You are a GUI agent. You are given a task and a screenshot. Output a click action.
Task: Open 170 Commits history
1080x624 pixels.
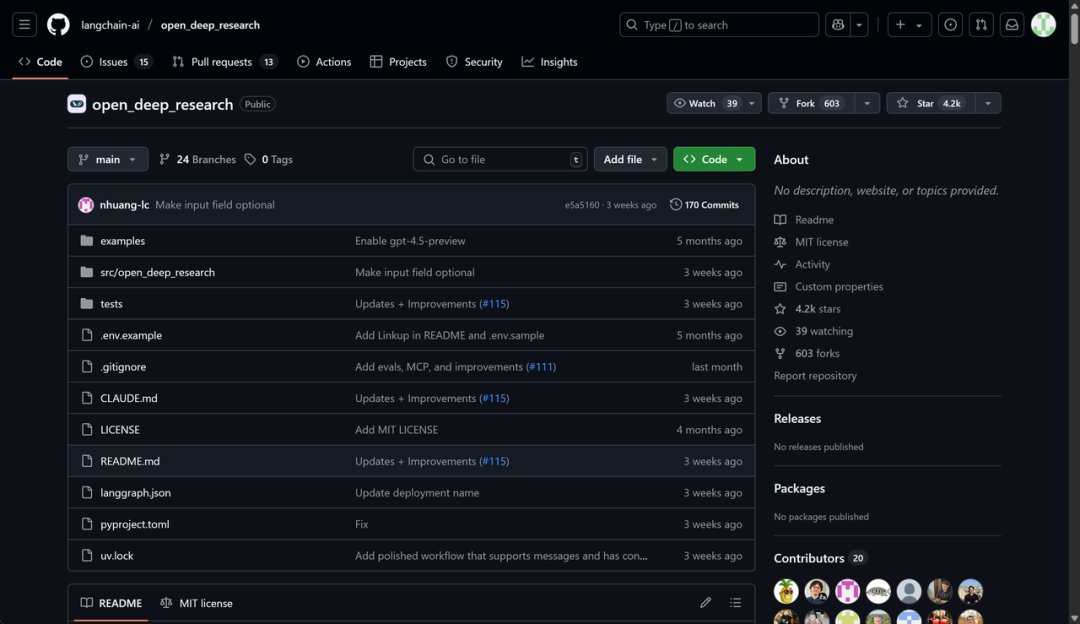click(704, 205)
